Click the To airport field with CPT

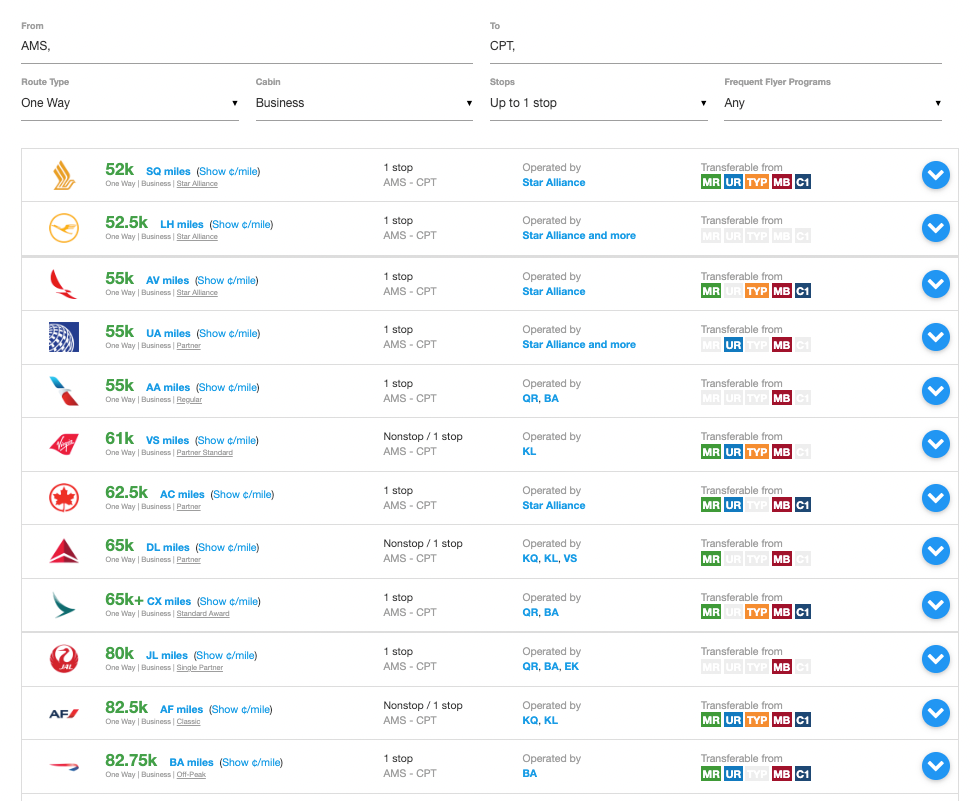pyautogui.click(x=716, y=46)
